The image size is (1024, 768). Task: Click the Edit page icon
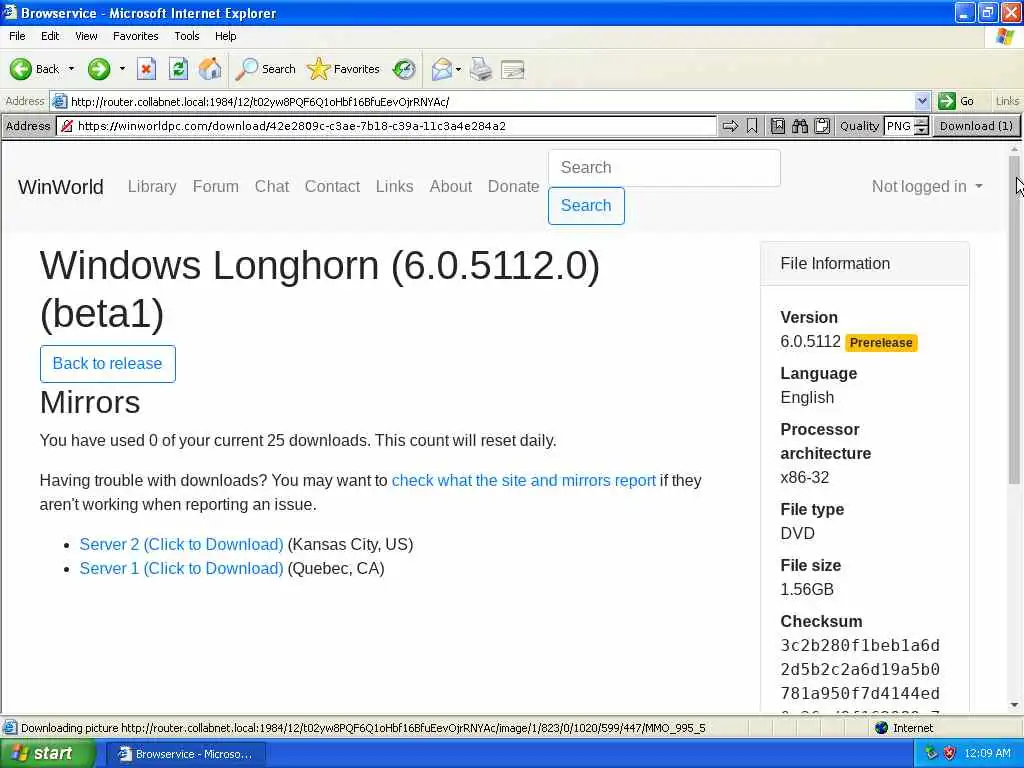click(x=513, y=69)
